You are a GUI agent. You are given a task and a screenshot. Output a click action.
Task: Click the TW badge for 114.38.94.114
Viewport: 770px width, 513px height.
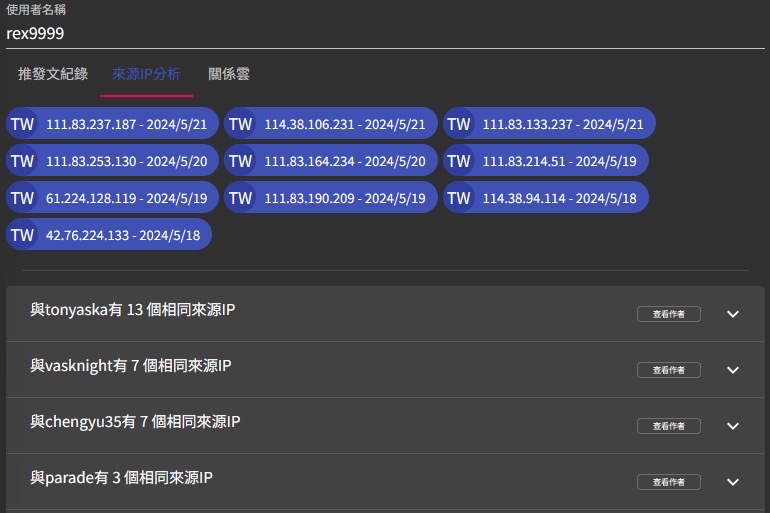[459, 198]
